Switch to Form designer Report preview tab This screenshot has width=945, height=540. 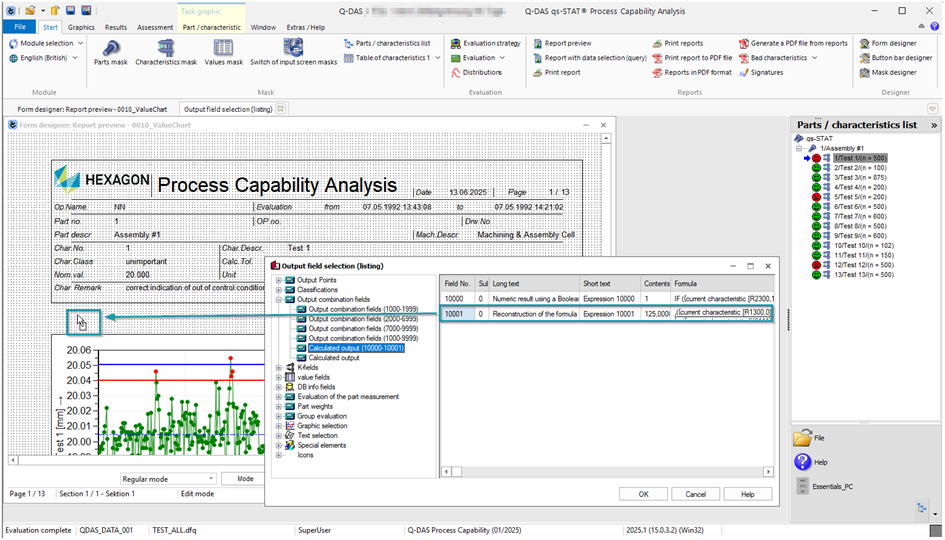tap(92, 109)
